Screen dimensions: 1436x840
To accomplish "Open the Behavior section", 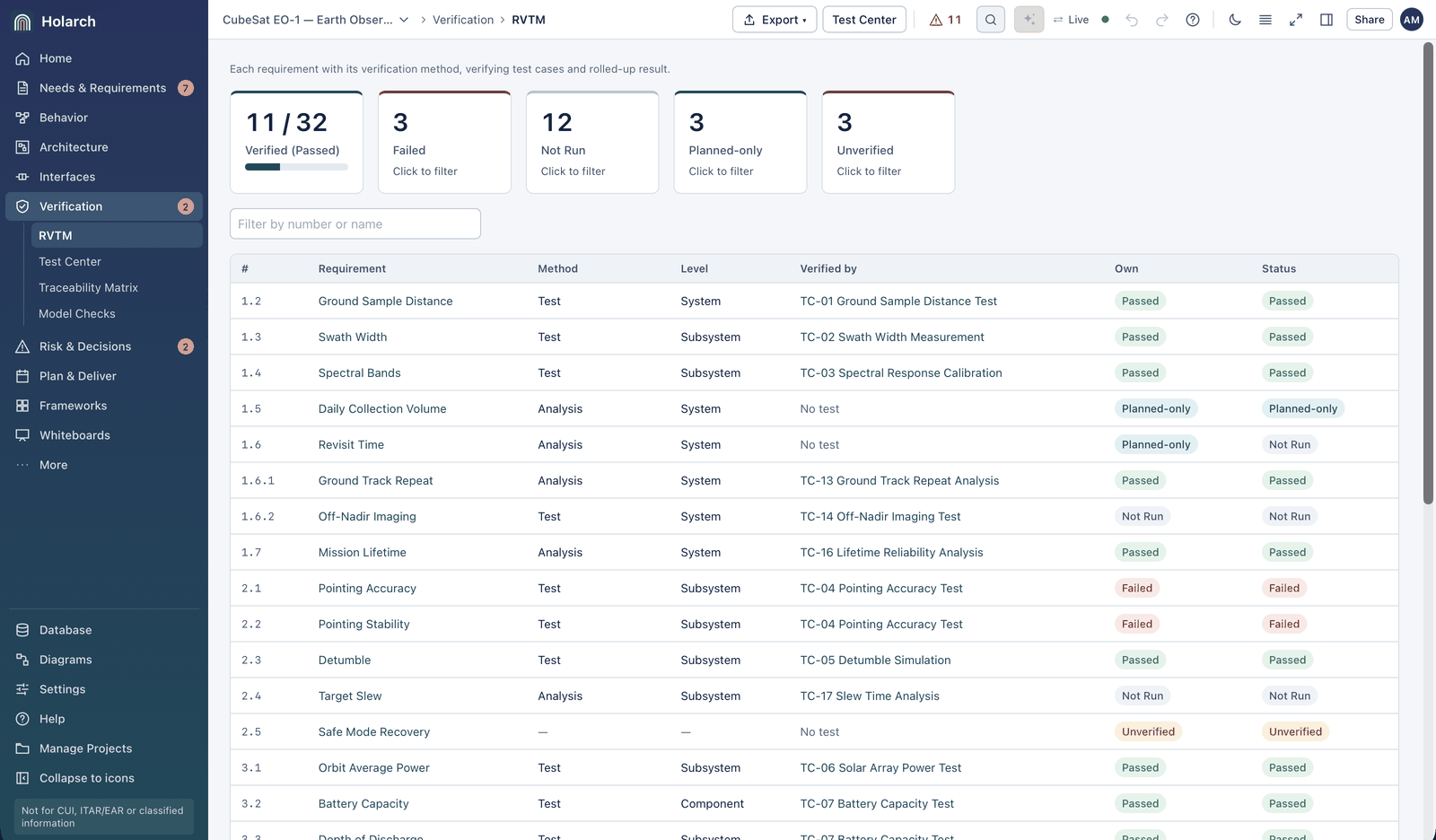I will pyautogui.click(x=104, y=118).
